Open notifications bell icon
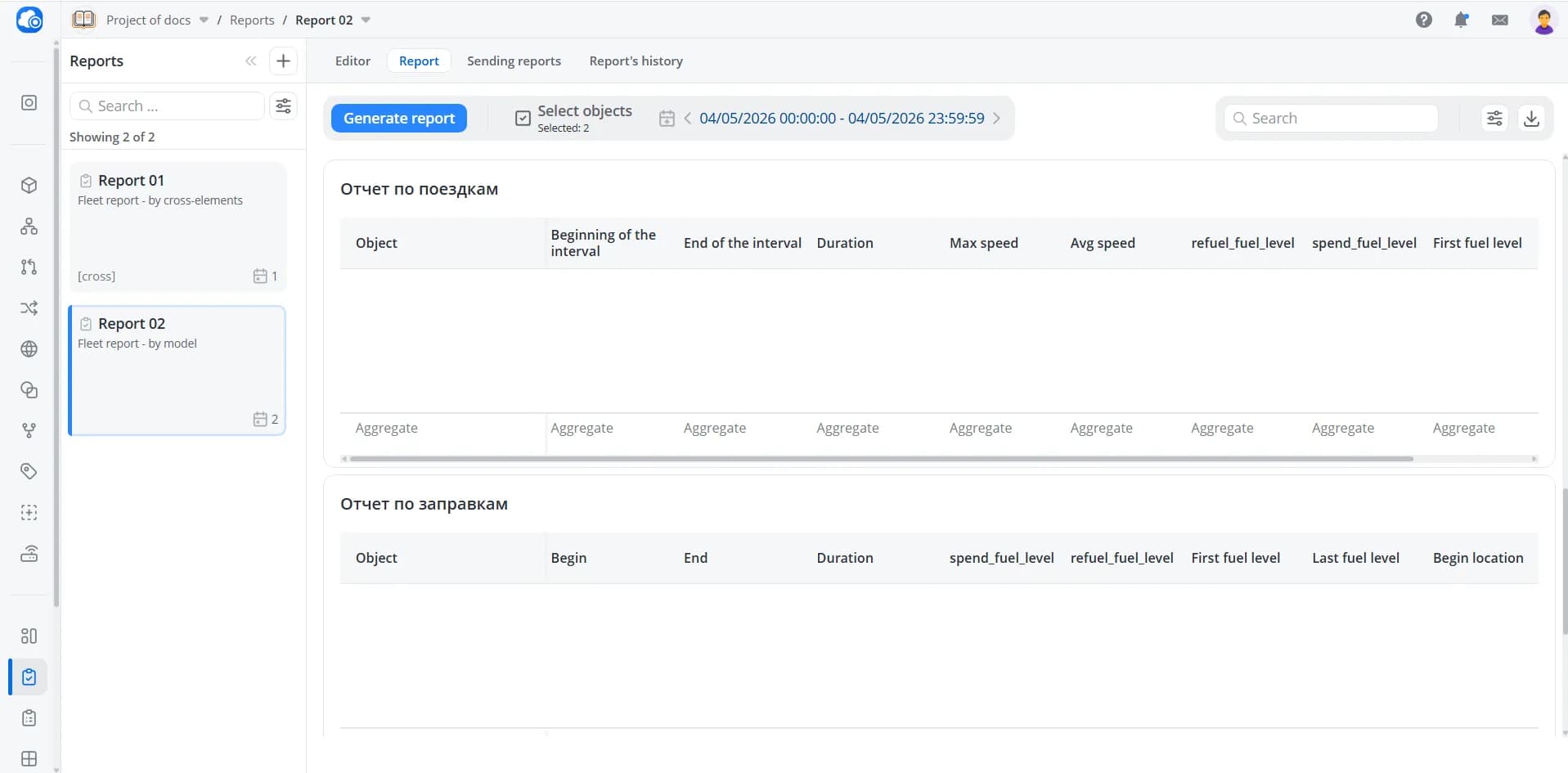1568x773 pixels. click(1462, 20)
